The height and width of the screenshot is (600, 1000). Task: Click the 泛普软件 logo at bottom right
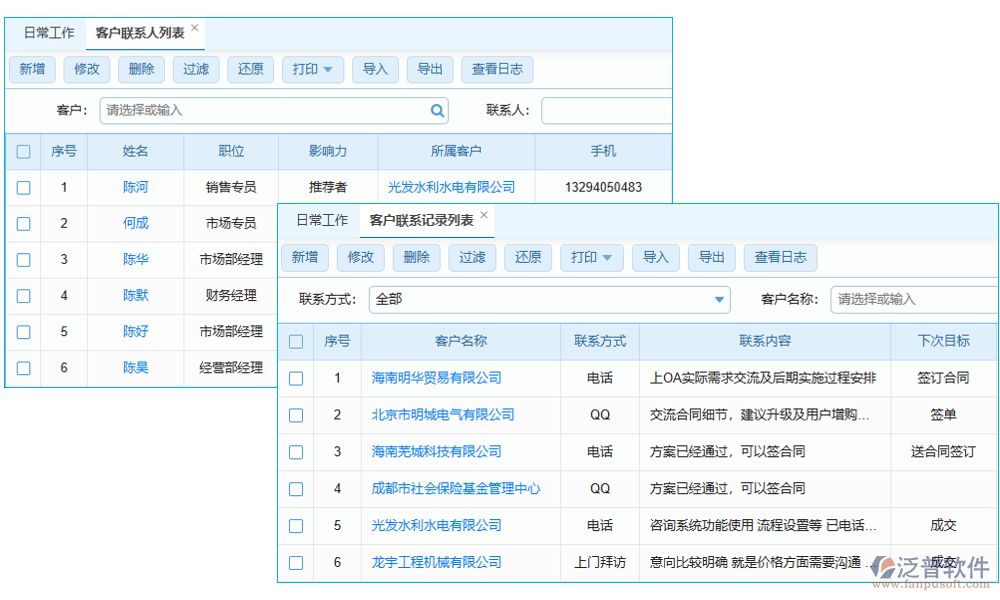[929, 567]
